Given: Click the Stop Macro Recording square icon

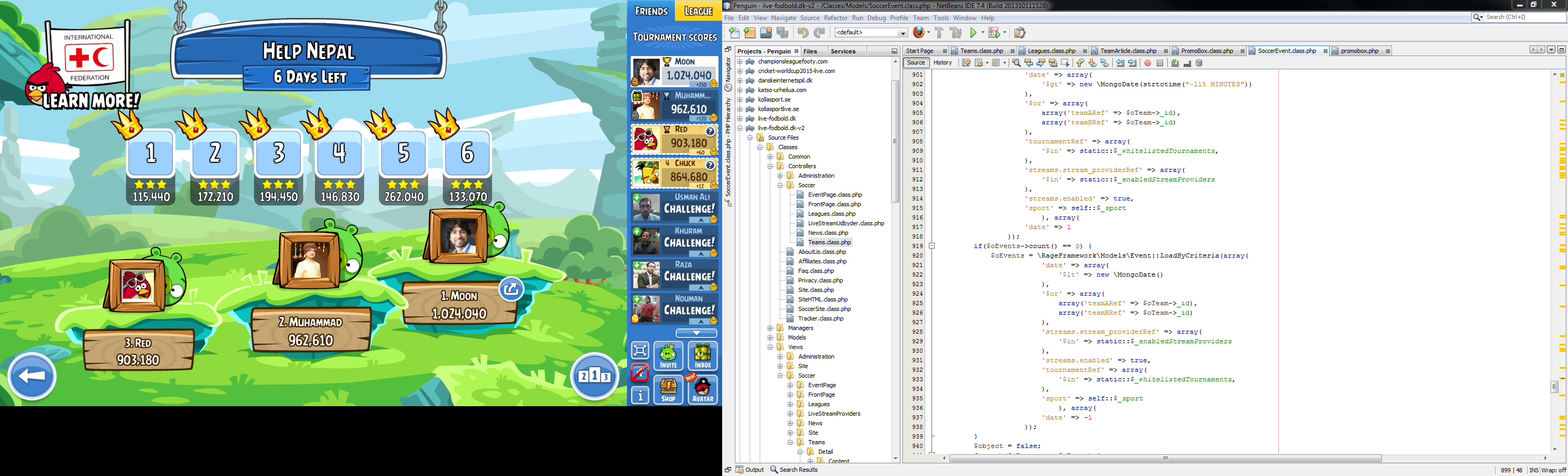Looking at the screenshot, I should pyautogui.click(x=1160, y=63).
